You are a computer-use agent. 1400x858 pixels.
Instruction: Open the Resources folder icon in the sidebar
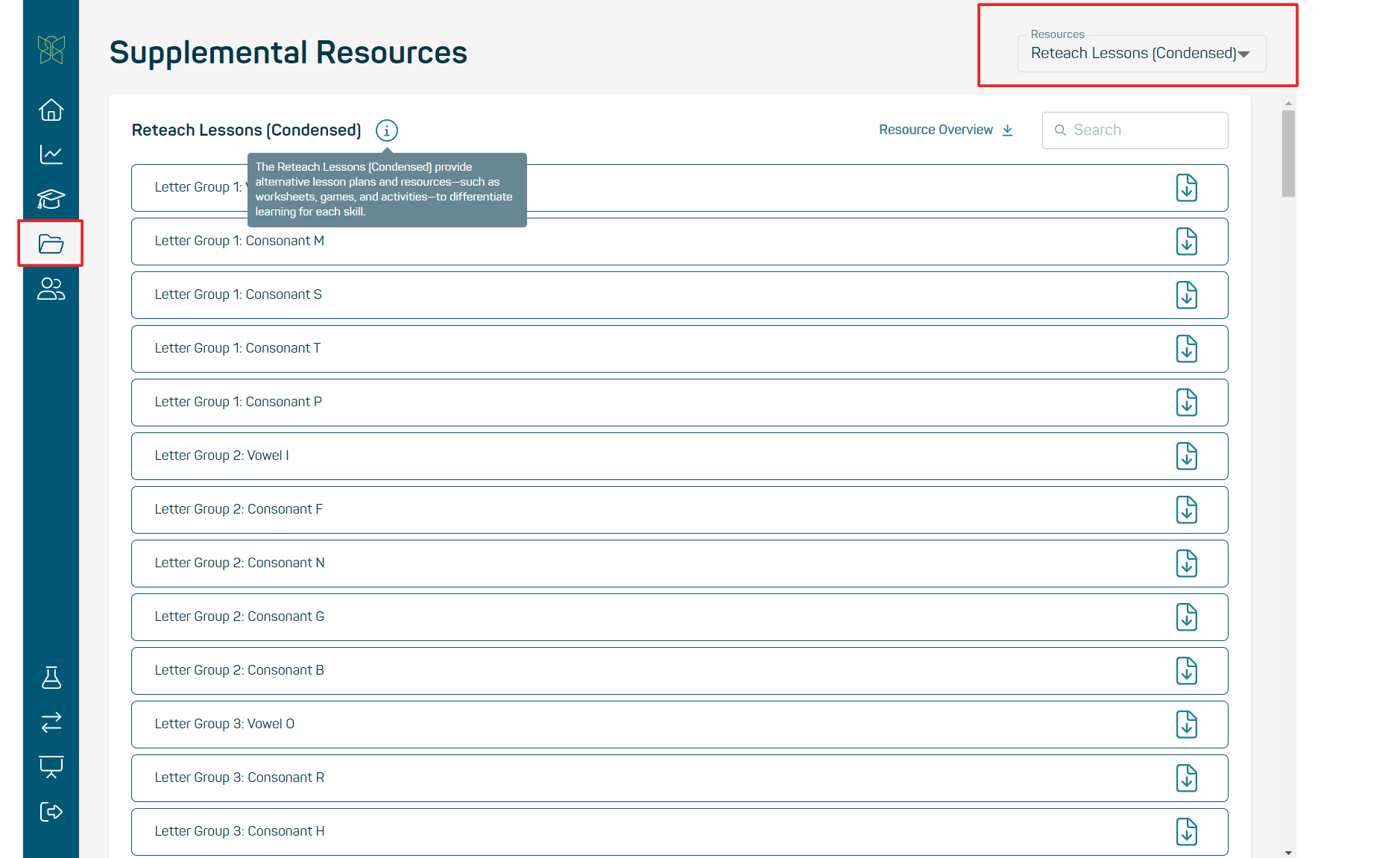tap(50, 244)
